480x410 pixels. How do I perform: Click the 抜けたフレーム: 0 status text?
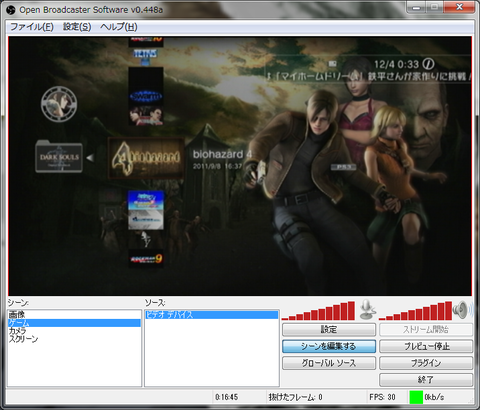(296, 397)
